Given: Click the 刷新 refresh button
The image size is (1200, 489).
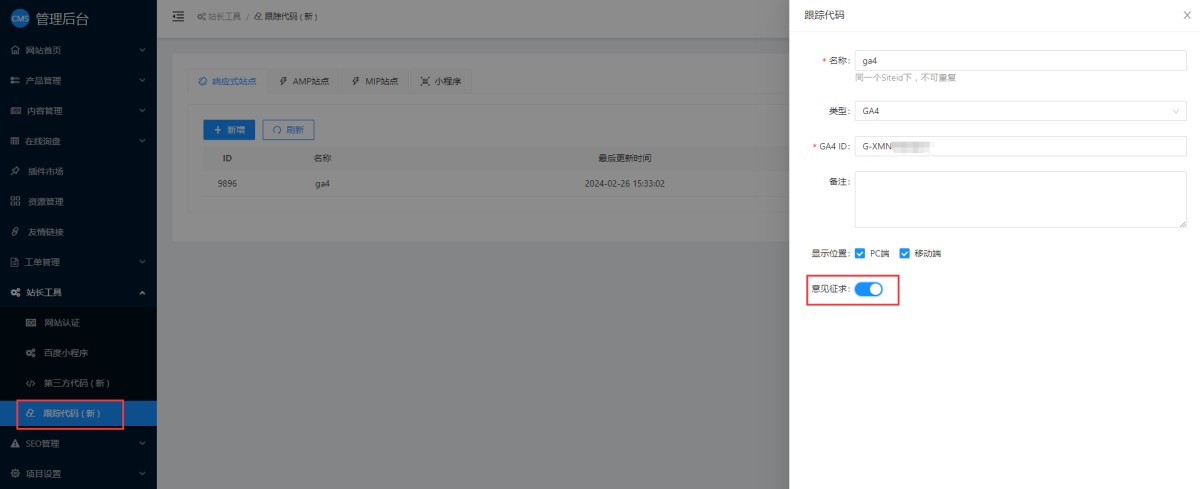Looking at the screenshot, I should point(288,130).
